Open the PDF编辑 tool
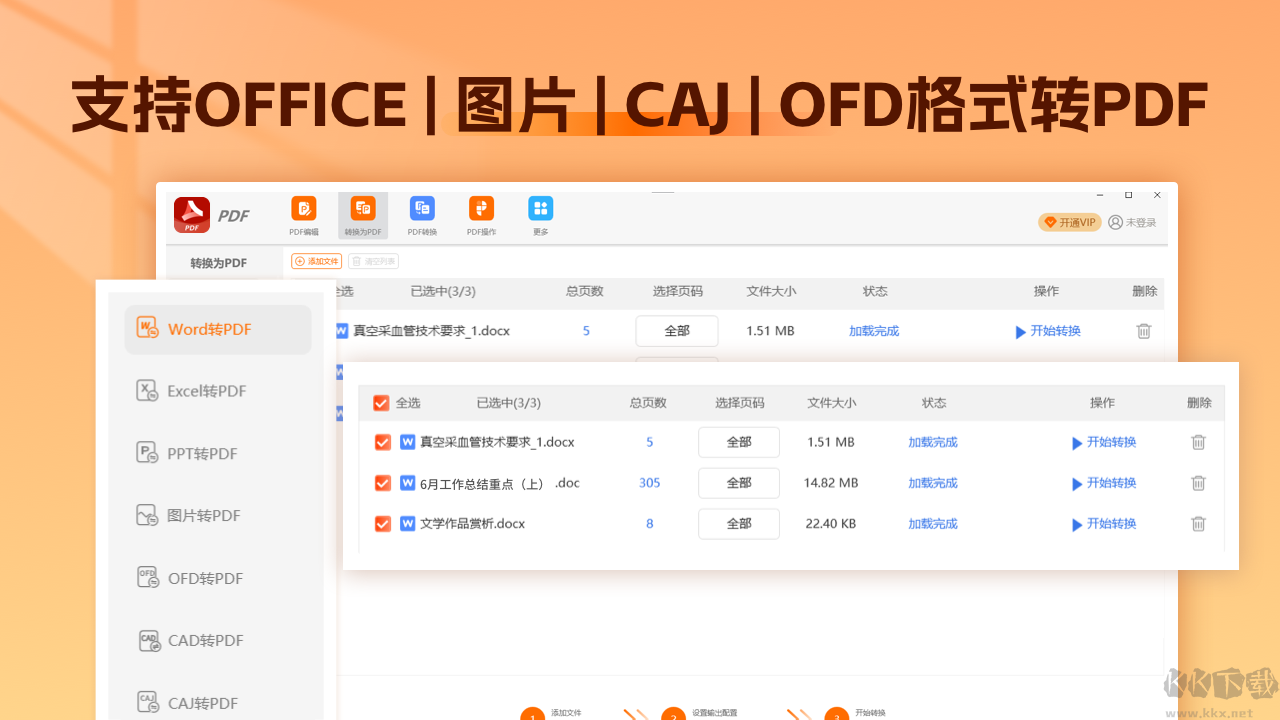 pyautogui.click(x=303, y=214)
